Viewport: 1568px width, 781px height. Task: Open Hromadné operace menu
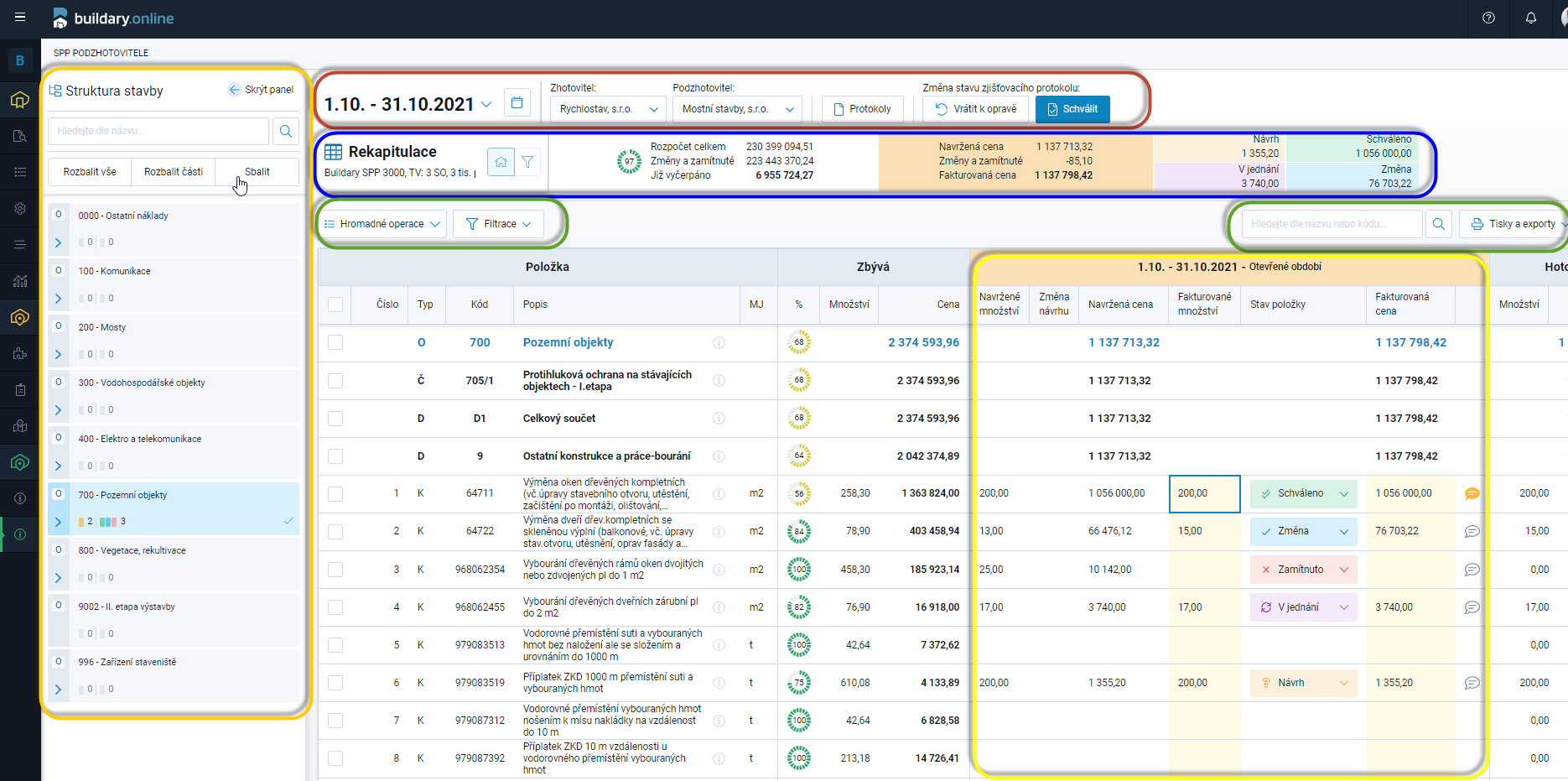[x=382, y=224]
